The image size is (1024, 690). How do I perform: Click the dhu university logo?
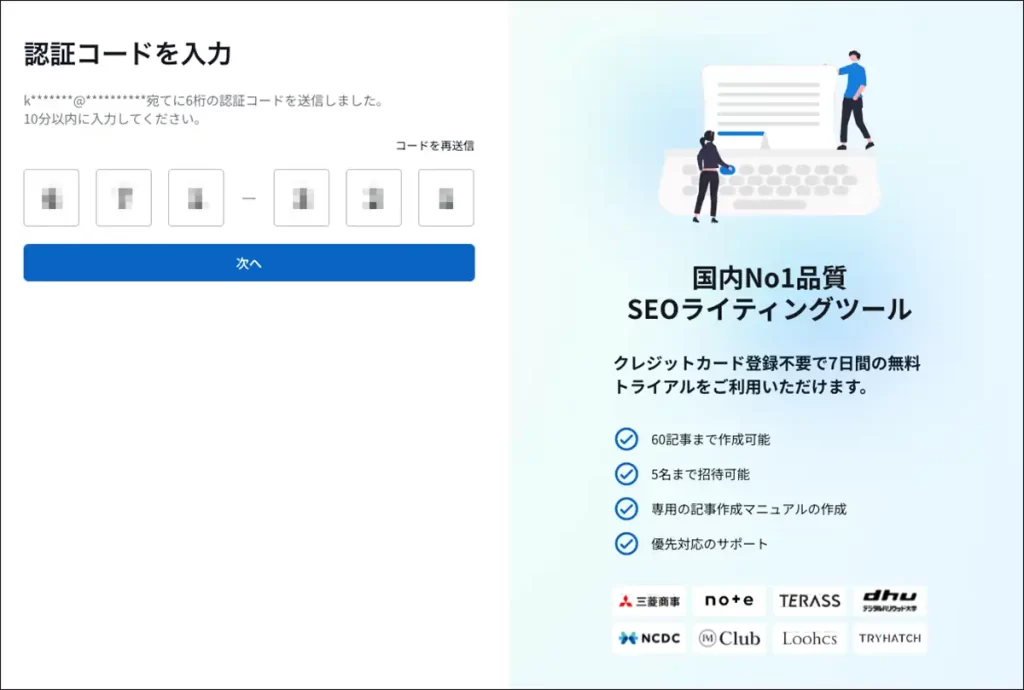coord(889,601)
